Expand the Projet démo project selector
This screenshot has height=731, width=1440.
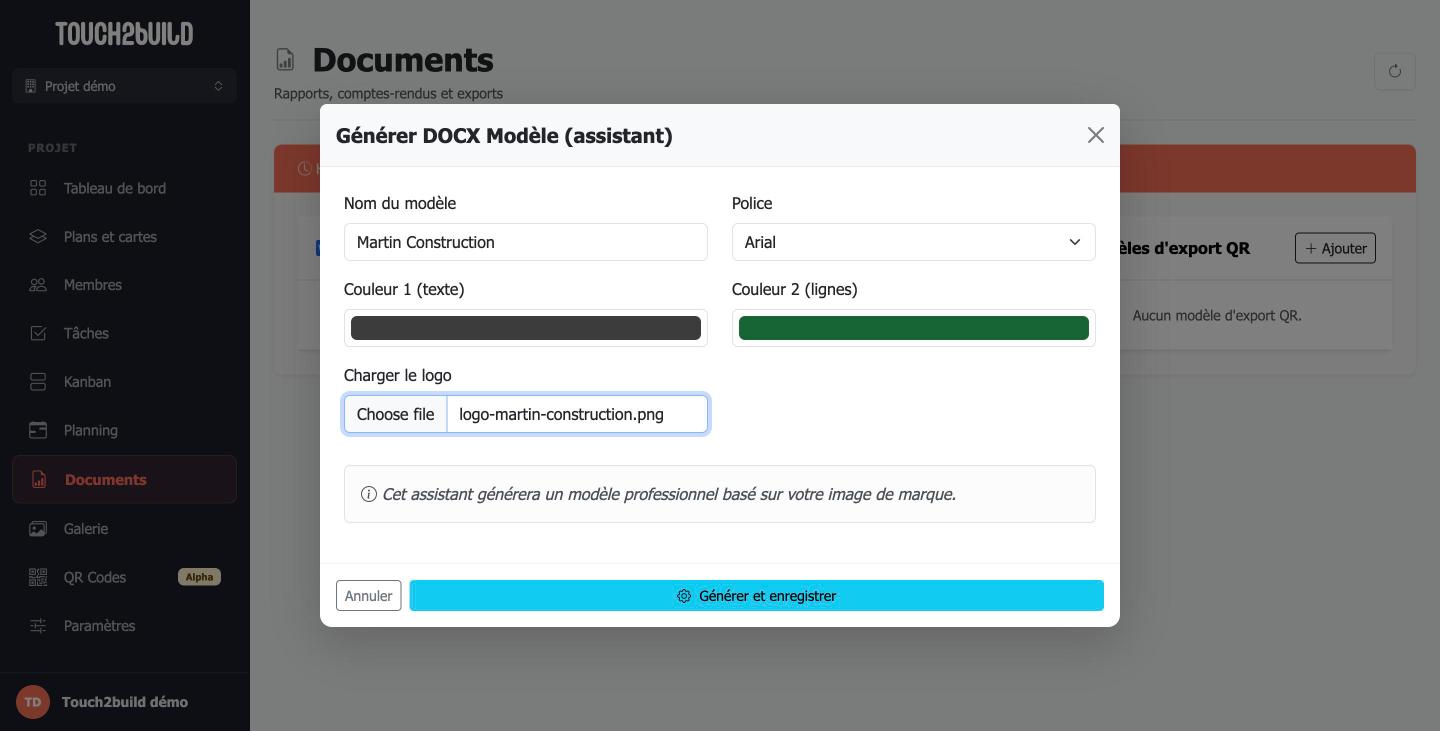tap(125, 86)
